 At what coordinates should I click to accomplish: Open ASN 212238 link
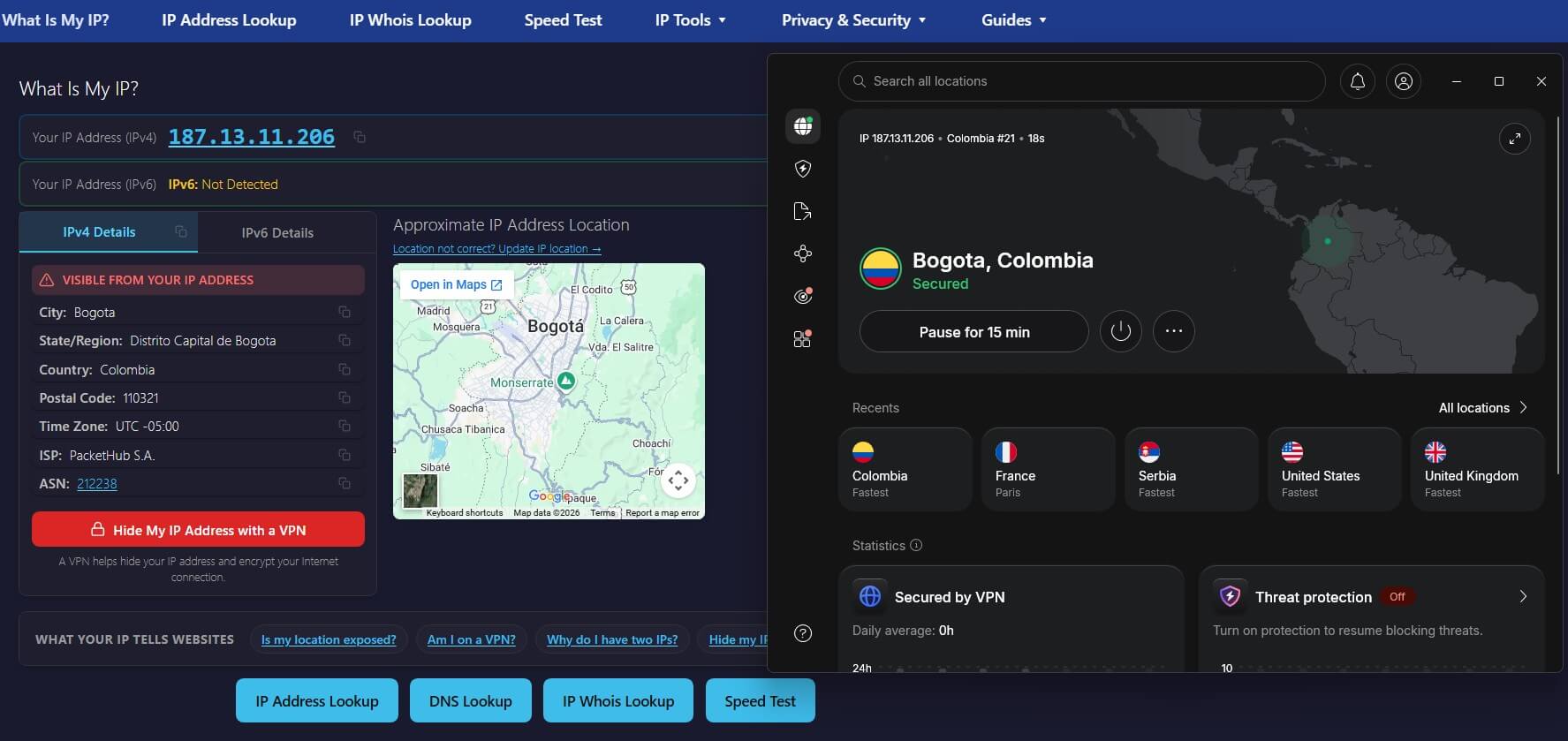click(x=97, y=483)
